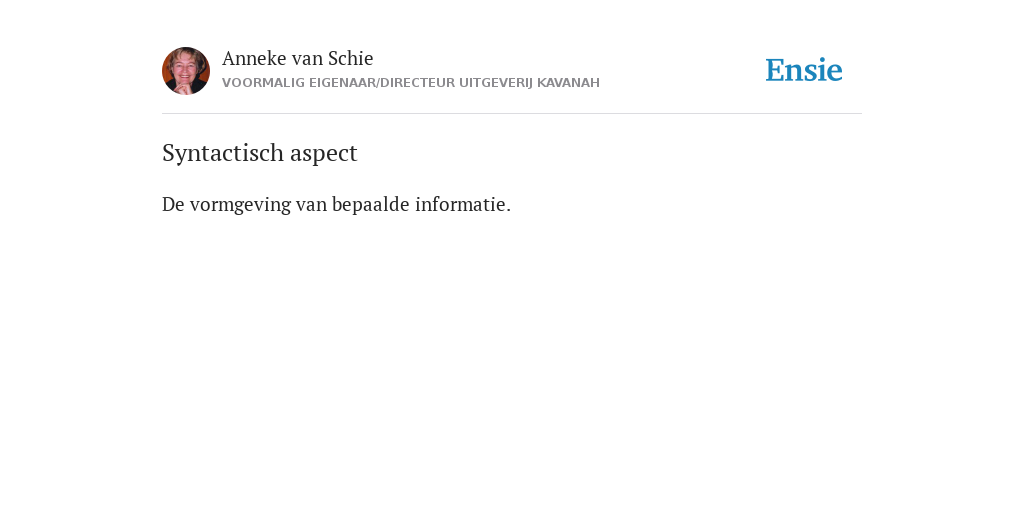
Task: Click the word 'bepaalde' in the definition
Action: [x=371, y=205]
